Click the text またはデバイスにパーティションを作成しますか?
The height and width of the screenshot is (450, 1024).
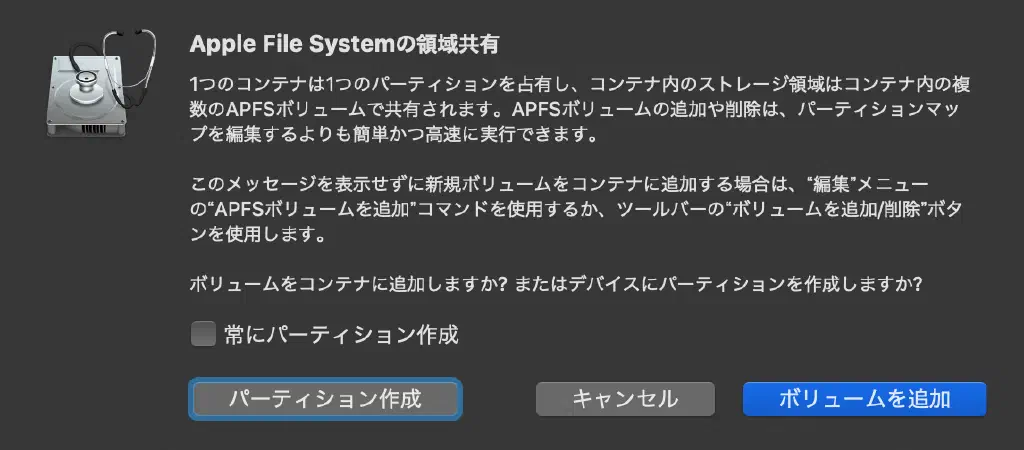click(720, 285)
